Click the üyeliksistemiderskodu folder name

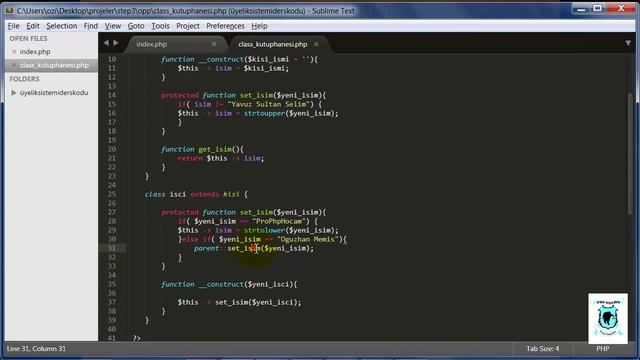point(54,93)
